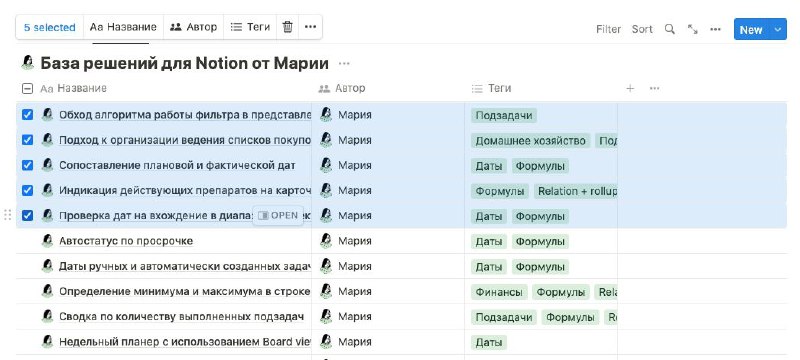
Task: Open the Теги property in selection toolbar
Action: [250, 27]
